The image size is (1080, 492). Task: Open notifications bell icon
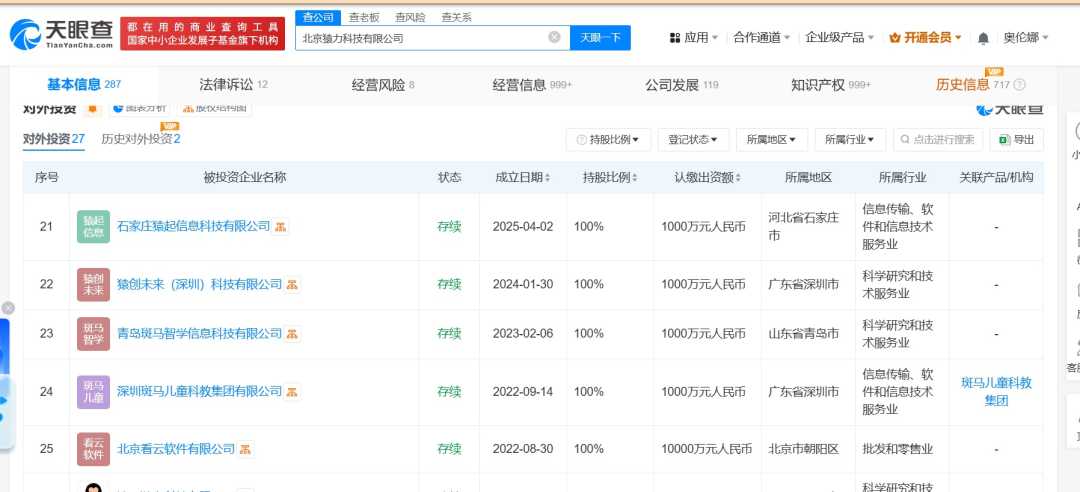[x=983, y=38]
